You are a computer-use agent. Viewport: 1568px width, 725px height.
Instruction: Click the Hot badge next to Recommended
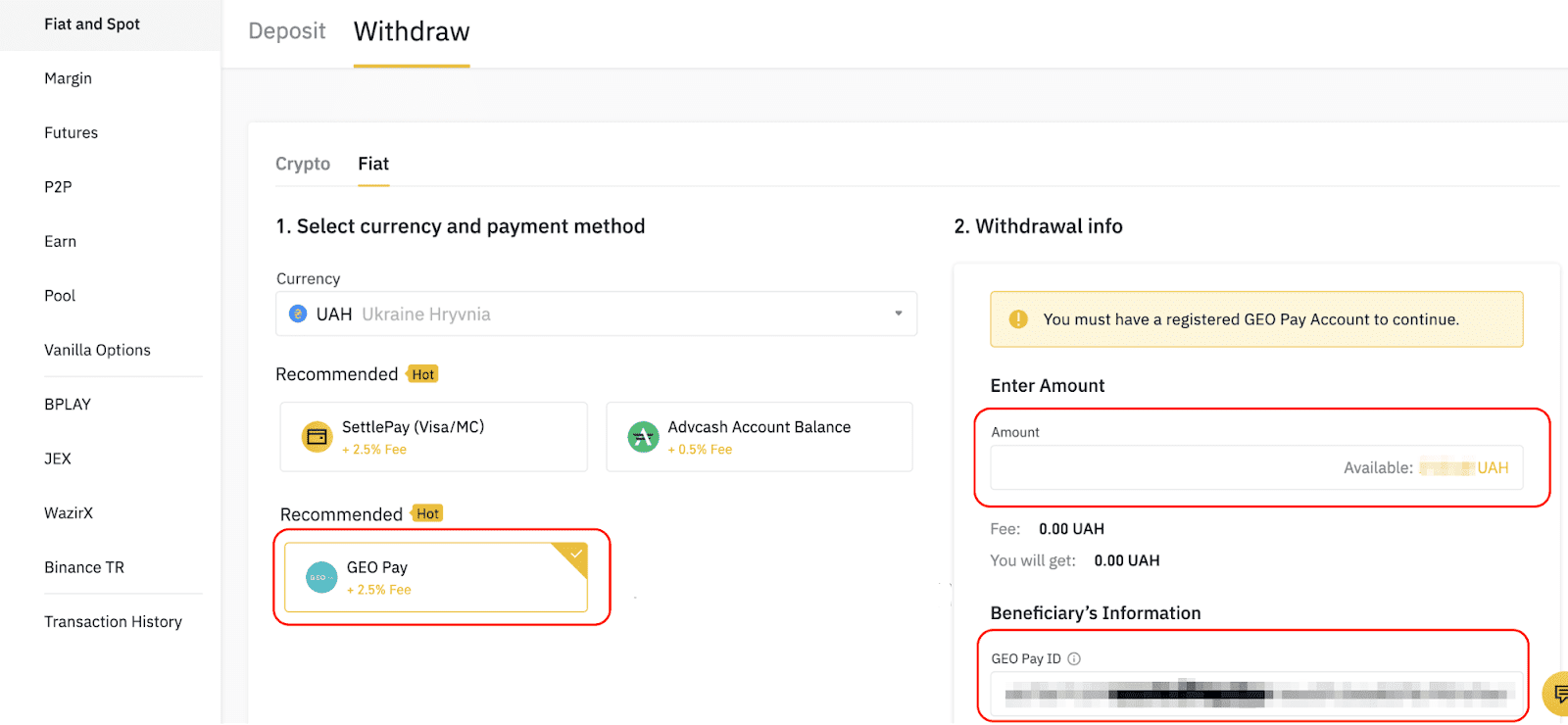click(422, 373)
